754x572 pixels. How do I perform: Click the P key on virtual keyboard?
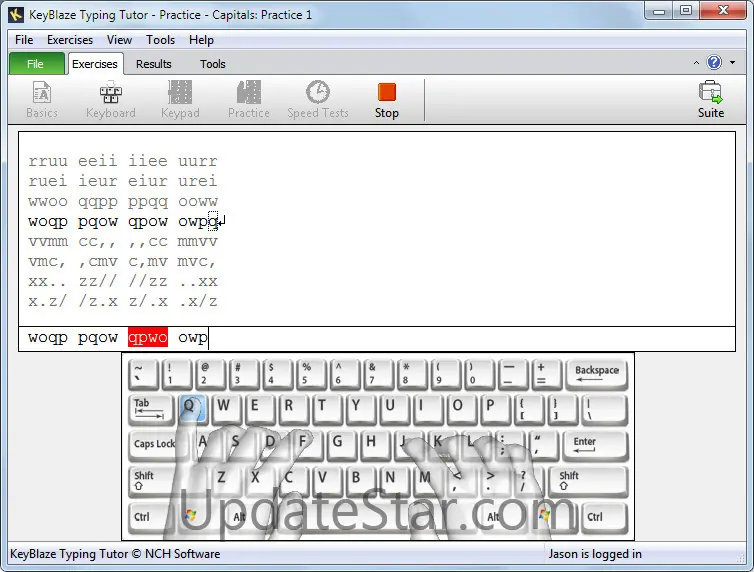click(x=494, y=409)
